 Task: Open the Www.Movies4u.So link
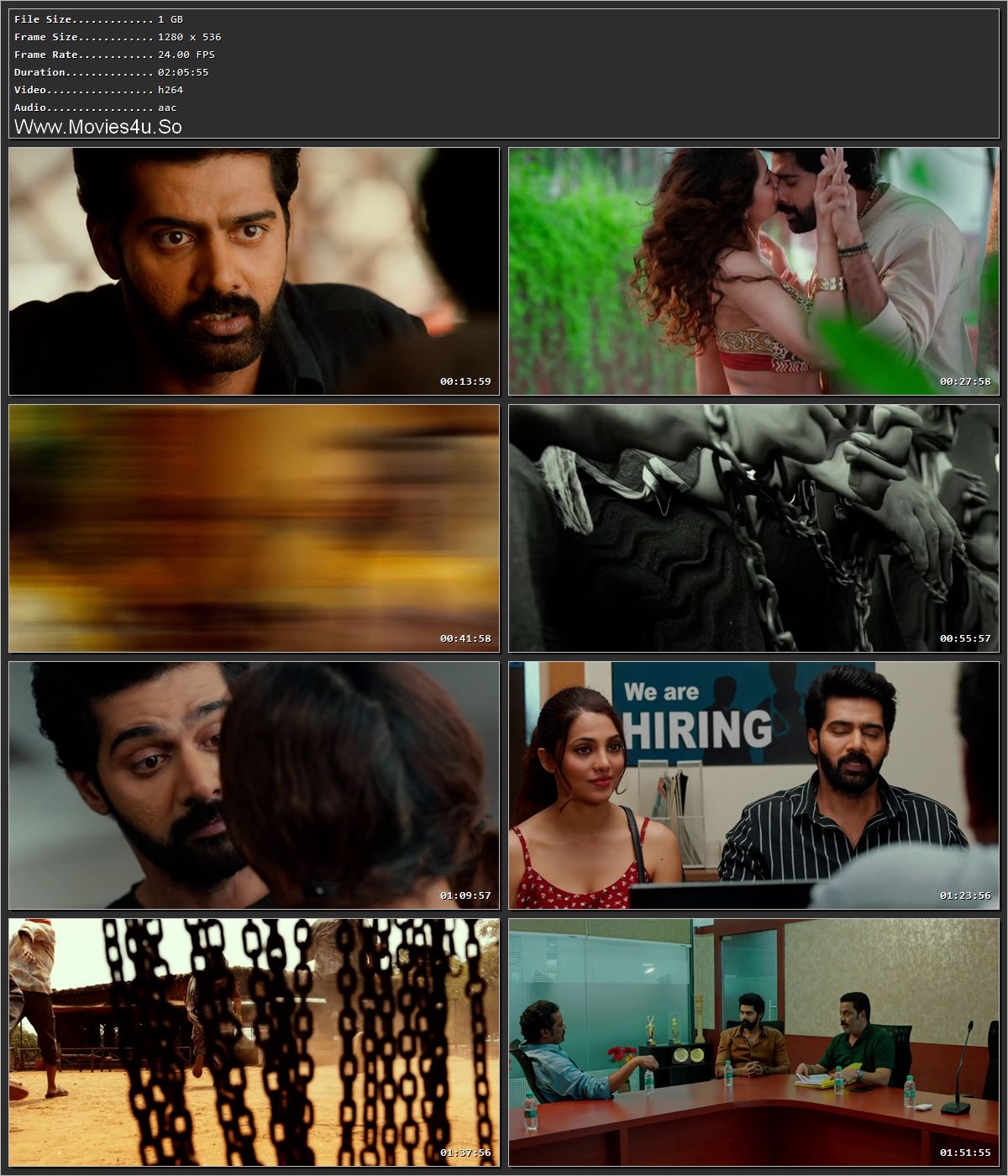pyautogui.click(x=97, y=127)
